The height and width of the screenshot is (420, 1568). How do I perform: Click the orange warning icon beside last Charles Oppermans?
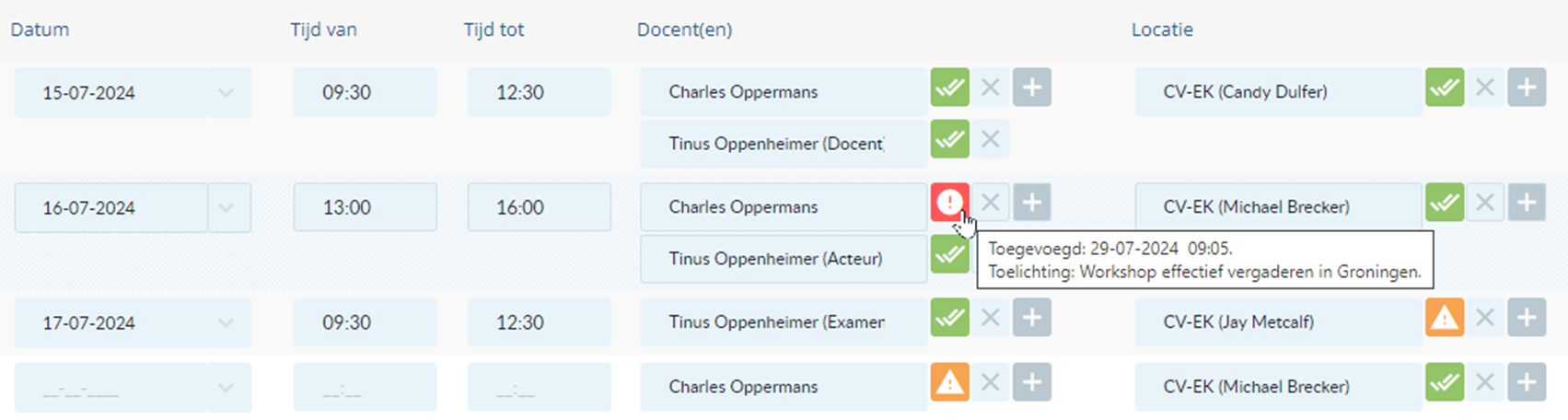point(949,381)
